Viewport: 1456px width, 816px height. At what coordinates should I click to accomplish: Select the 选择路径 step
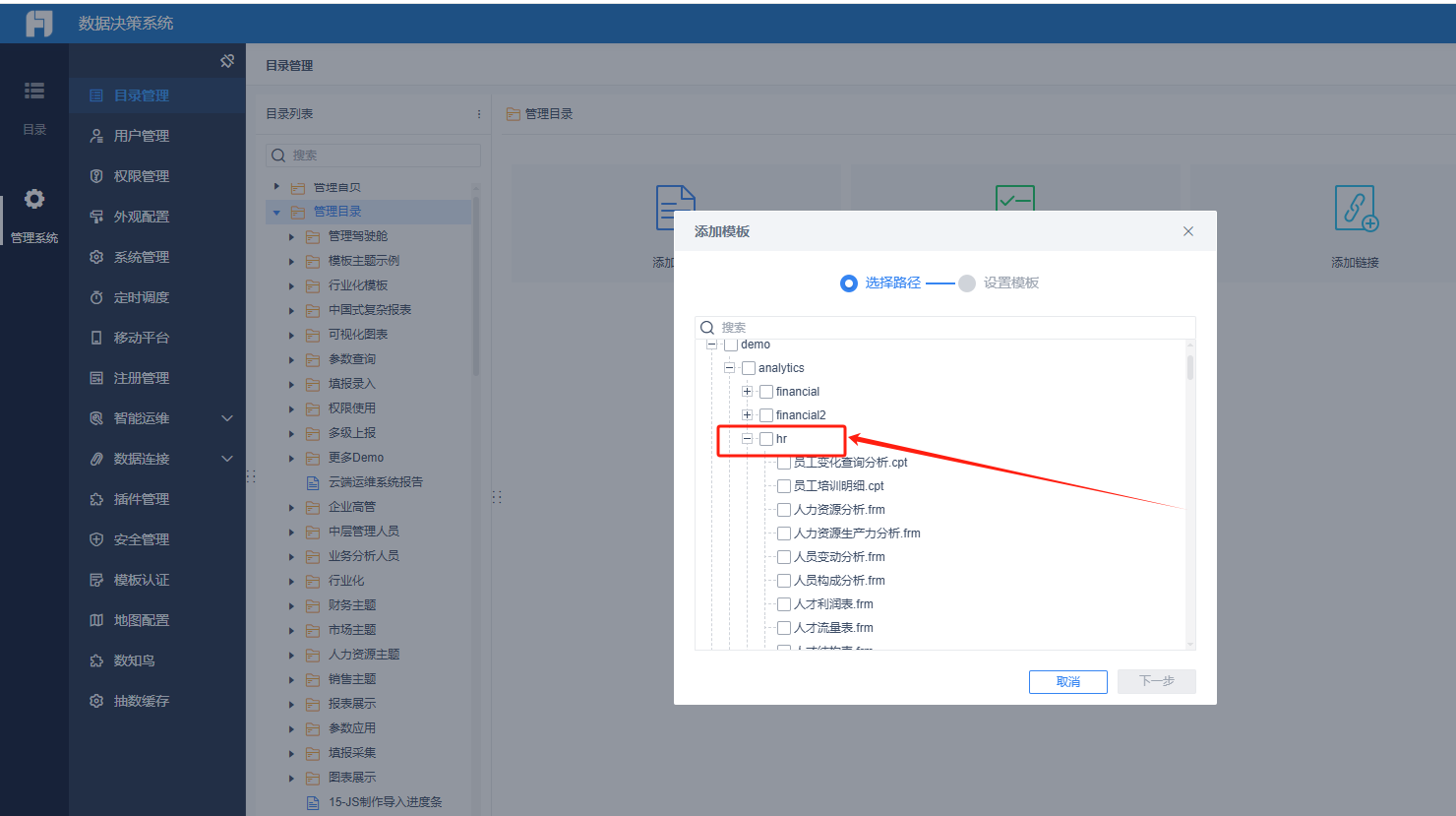tap(880, 283)
